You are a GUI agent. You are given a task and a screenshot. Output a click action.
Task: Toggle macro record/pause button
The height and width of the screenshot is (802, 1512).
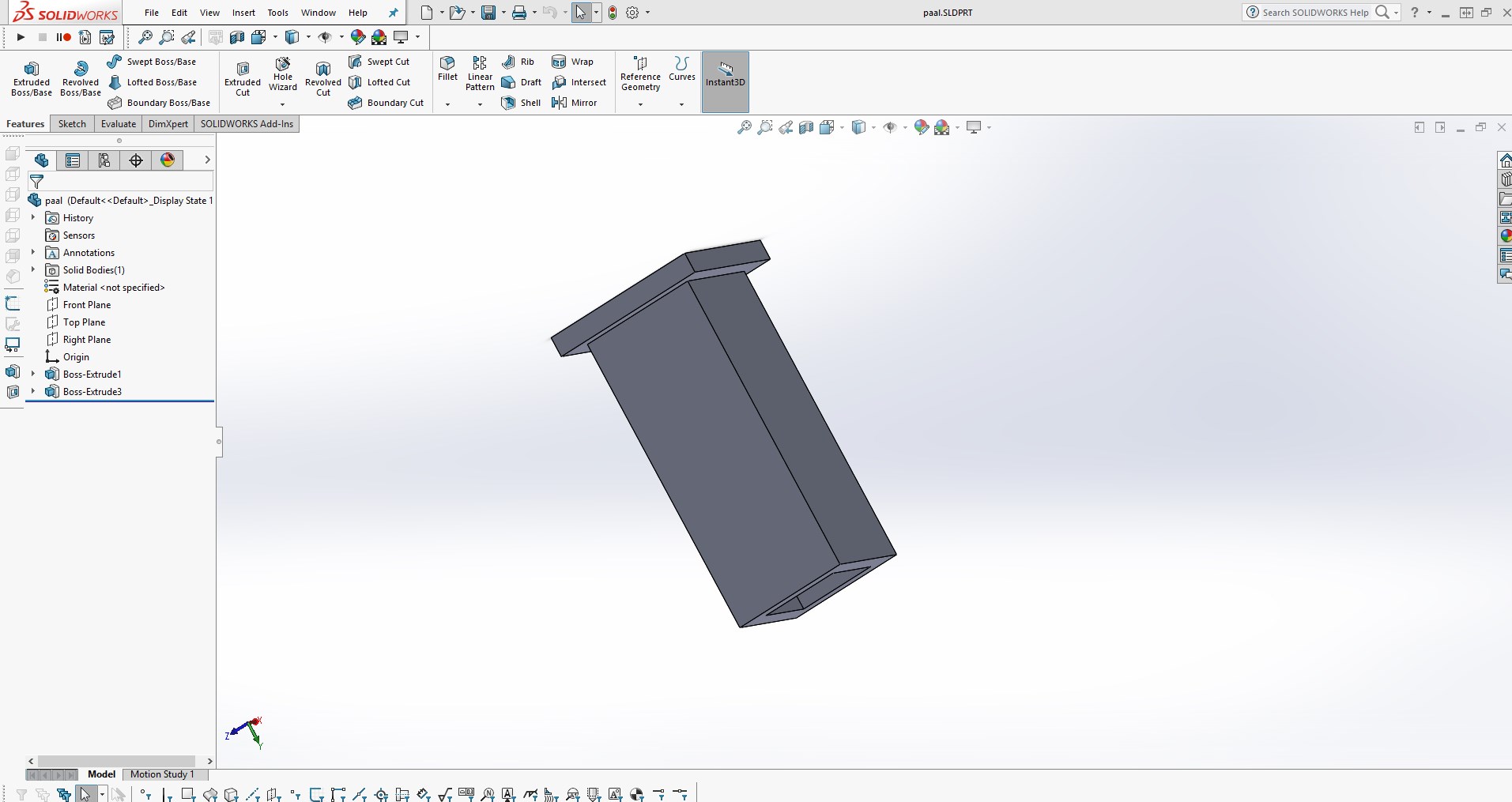[x=64, y=37]
